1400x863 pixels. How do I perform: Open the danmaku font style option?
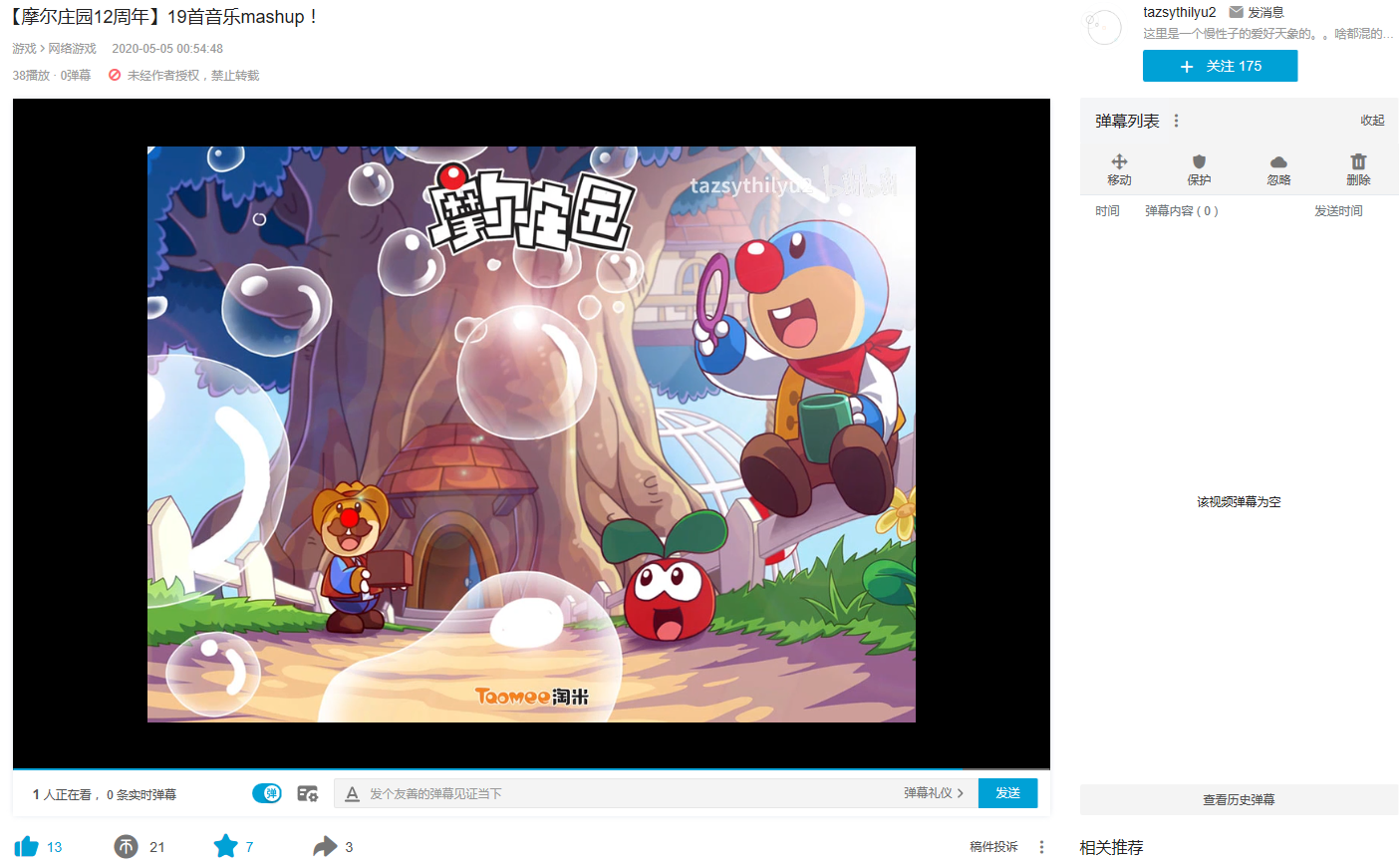pyautogui.click(x=352, y=794)
